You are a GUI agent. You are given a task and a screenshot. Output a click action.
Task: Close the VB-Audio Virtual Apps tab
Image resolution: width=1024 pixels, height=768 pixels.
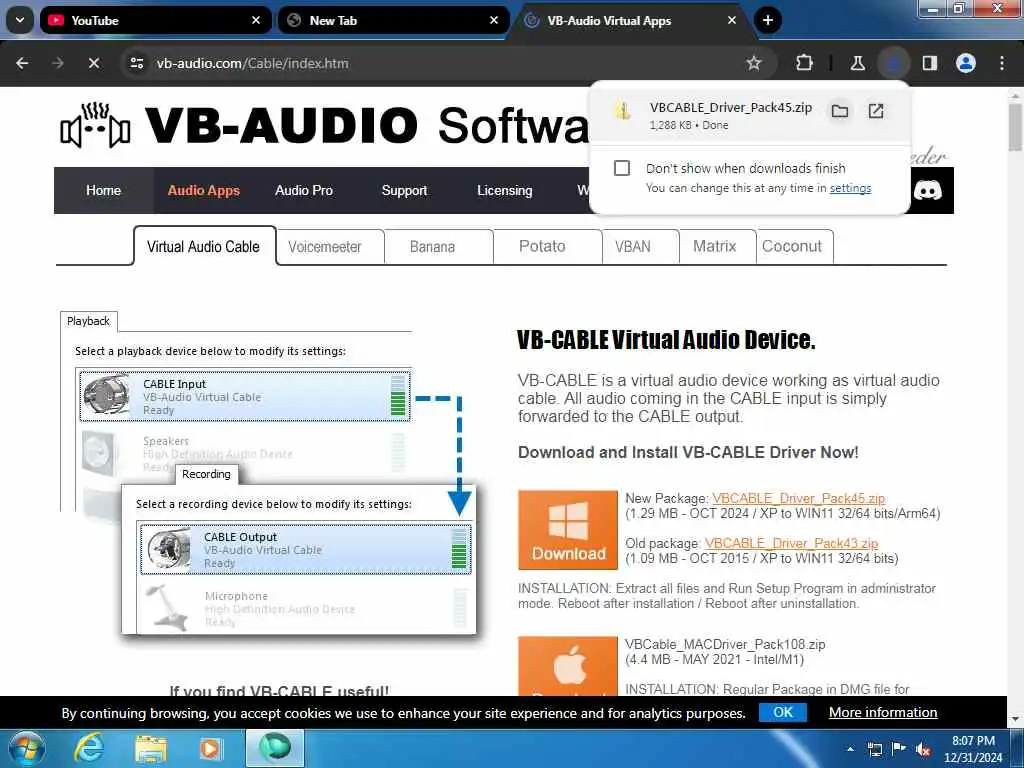[731, 20]
